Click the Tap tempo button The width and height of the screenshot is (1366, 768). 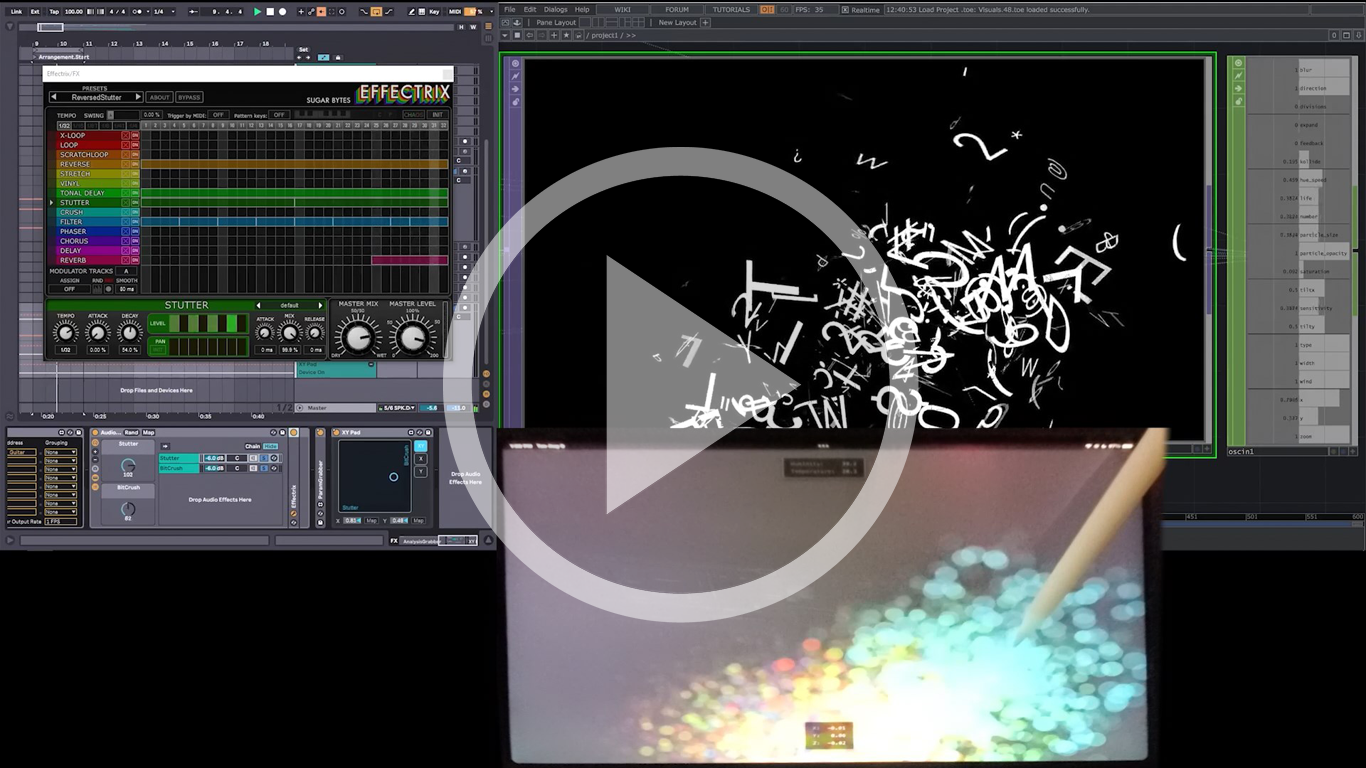point(54,12)
